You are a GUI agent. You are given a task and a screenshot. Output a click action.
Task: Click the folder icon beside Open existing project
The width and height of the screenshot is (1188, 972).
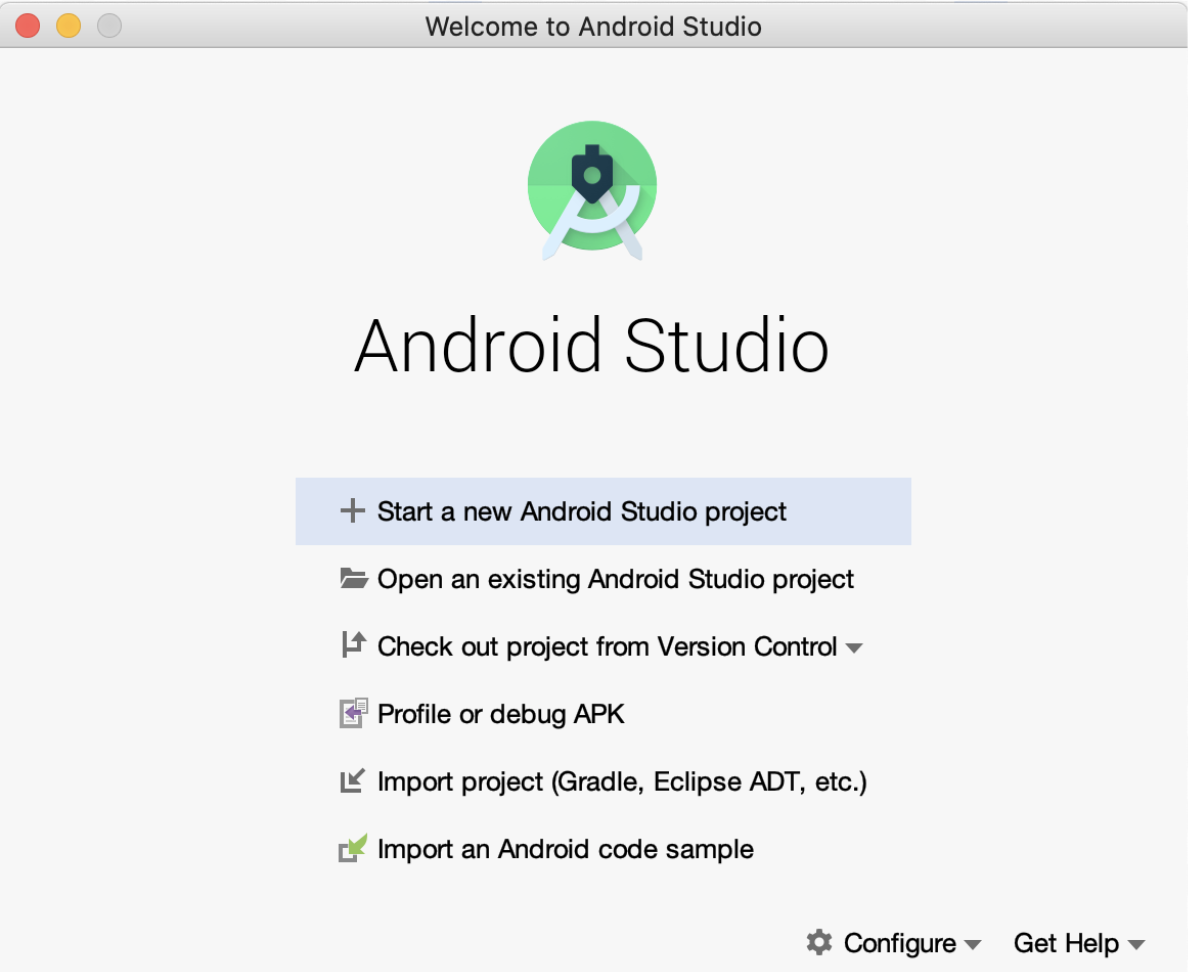[354, 578]
